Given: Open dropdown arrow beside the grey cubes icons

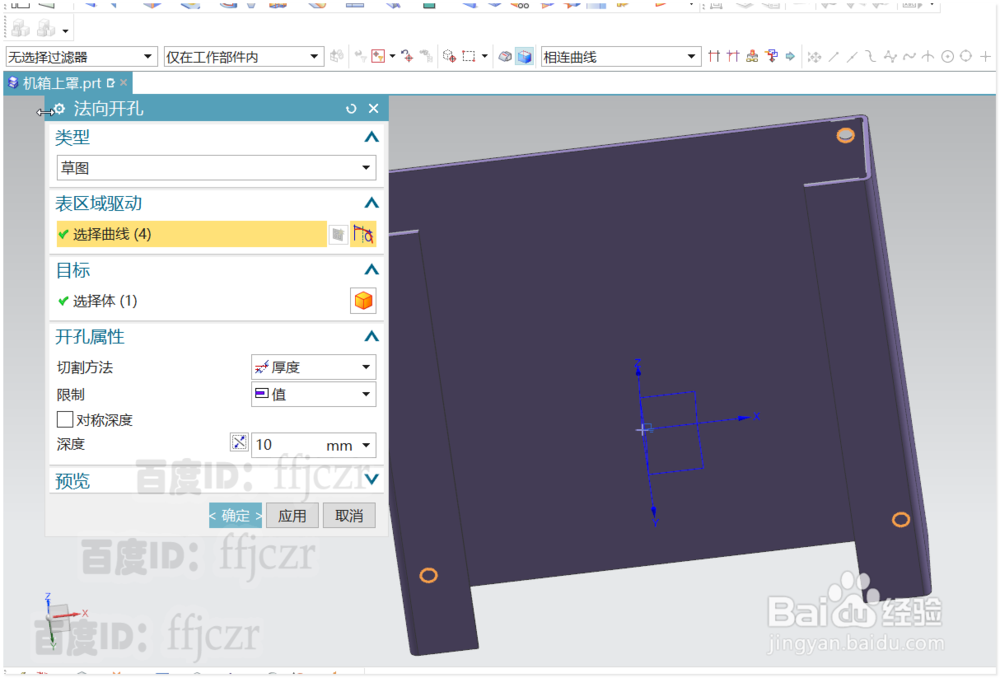Looking at the screenshot, I should [65, 31].
